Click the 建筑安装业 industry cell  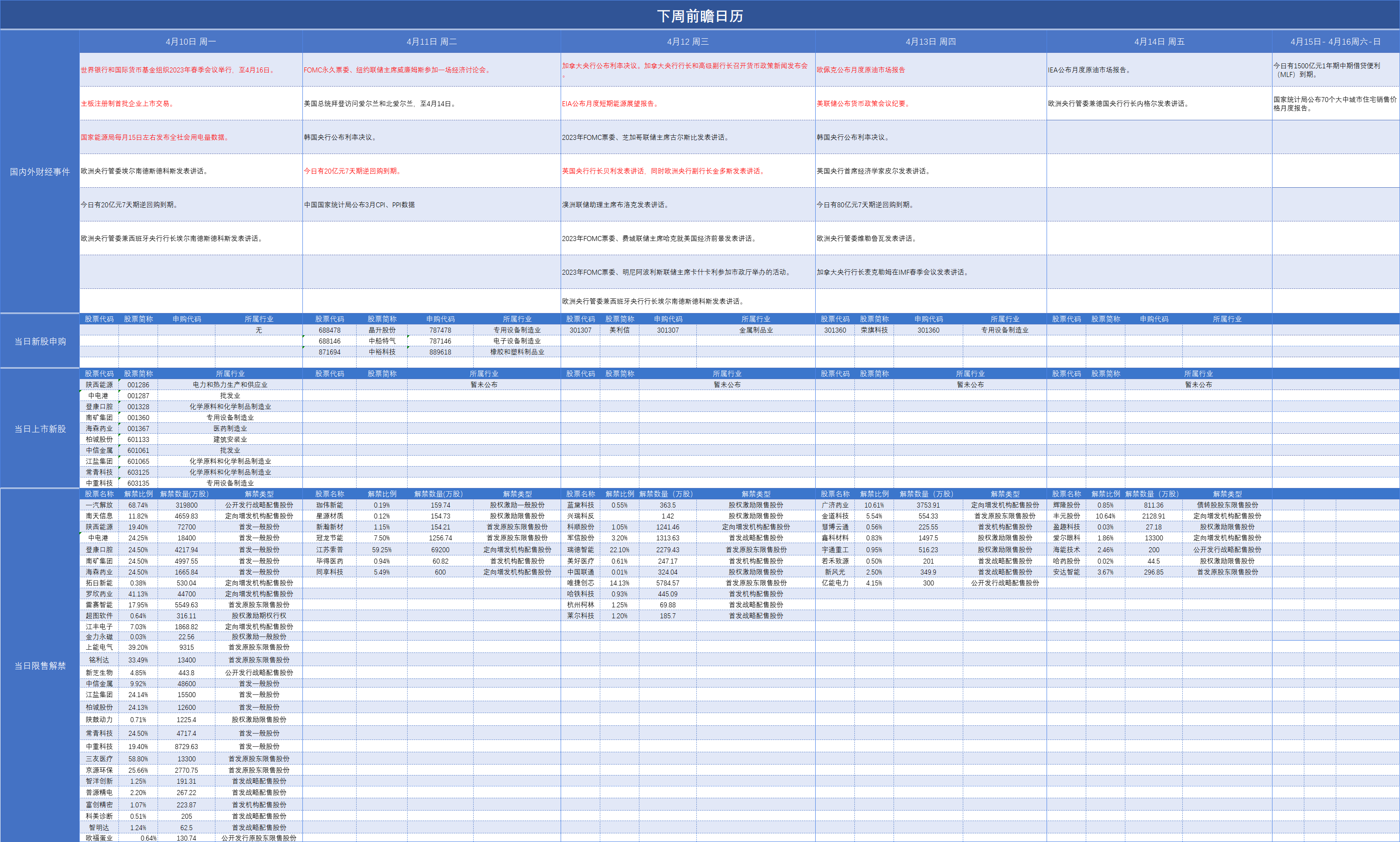pyautogui.click(x=230, y=439)
